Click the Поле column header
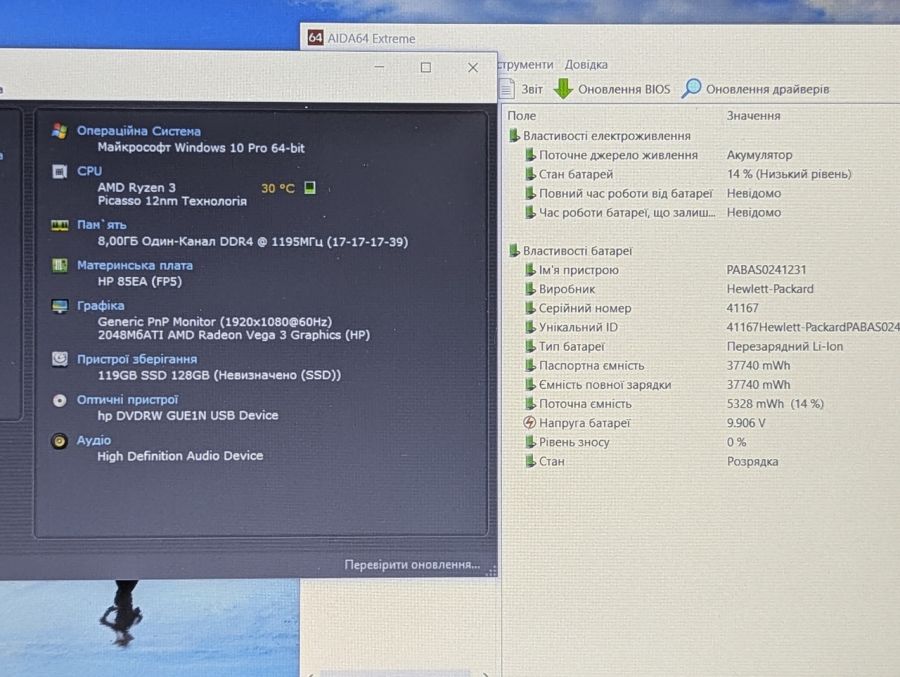 pyautogui.click(x=522, y=115)
